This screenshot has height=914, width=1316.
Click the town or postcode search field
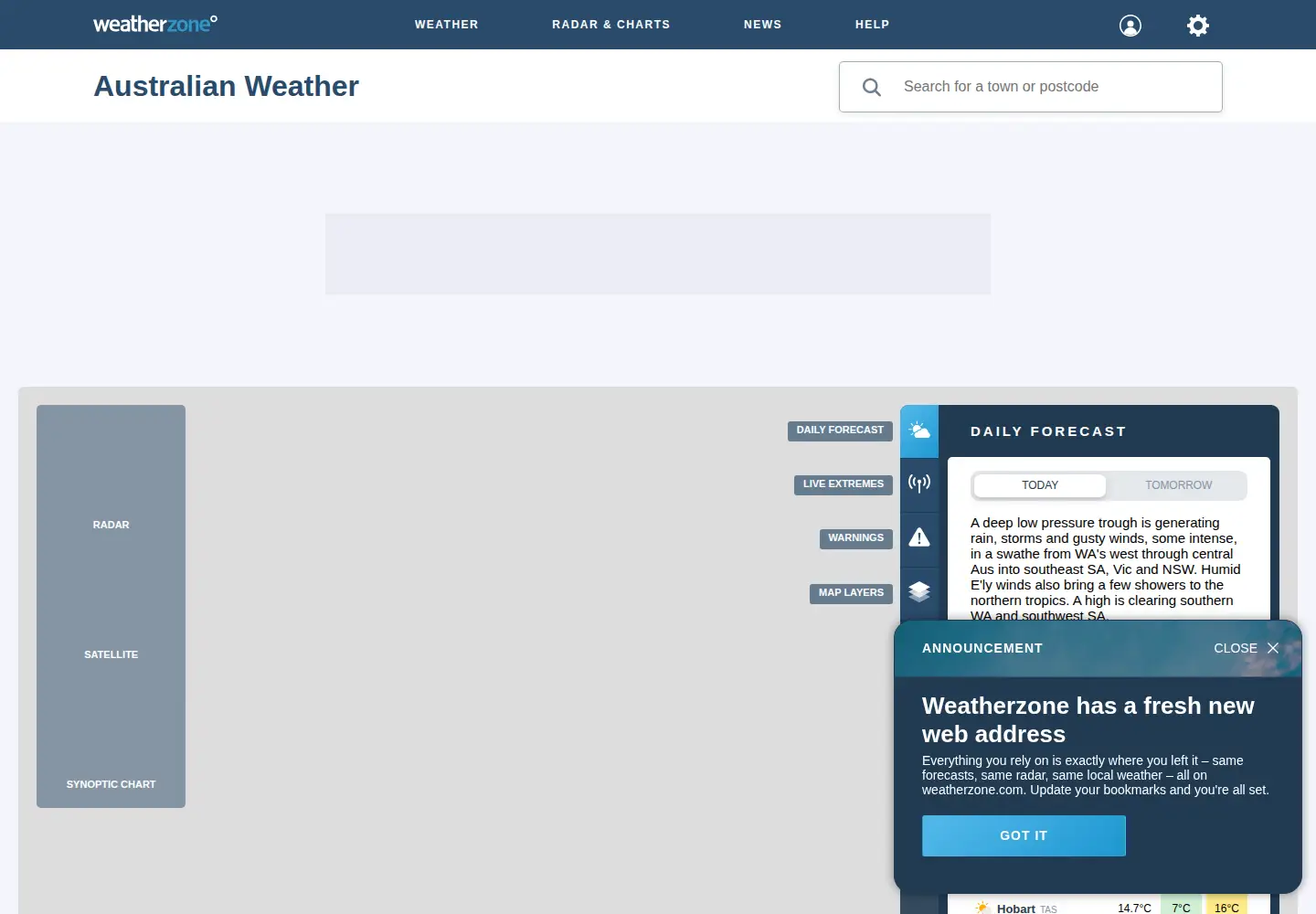coord(1031,87)
